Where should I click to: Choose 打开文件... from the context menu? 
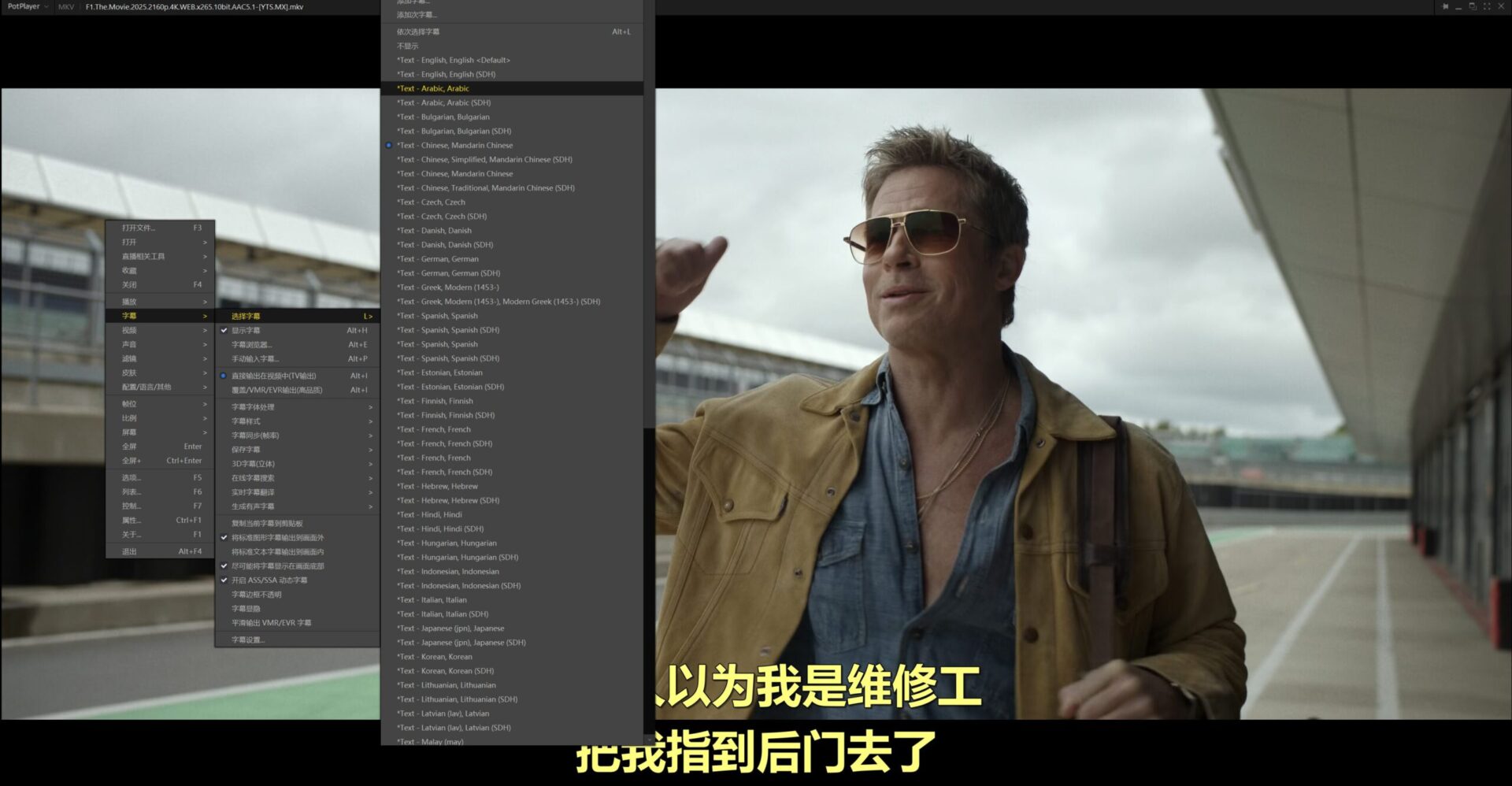click(161, 228)
